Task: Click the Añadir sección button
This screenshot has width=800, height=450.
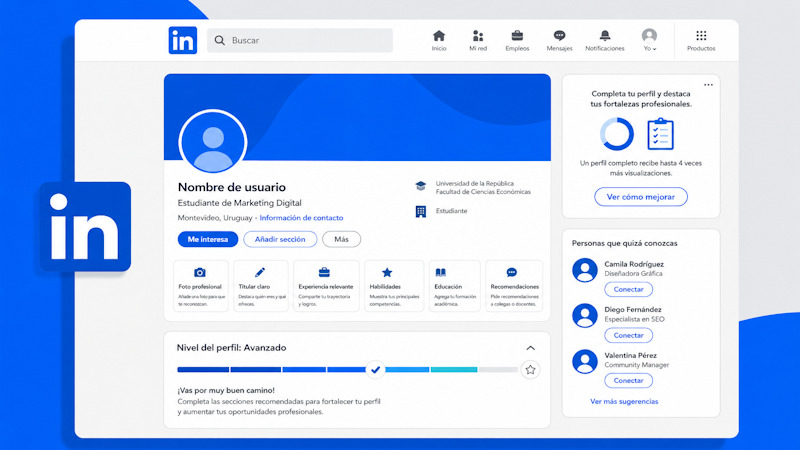Action: [x=280, y=239]
